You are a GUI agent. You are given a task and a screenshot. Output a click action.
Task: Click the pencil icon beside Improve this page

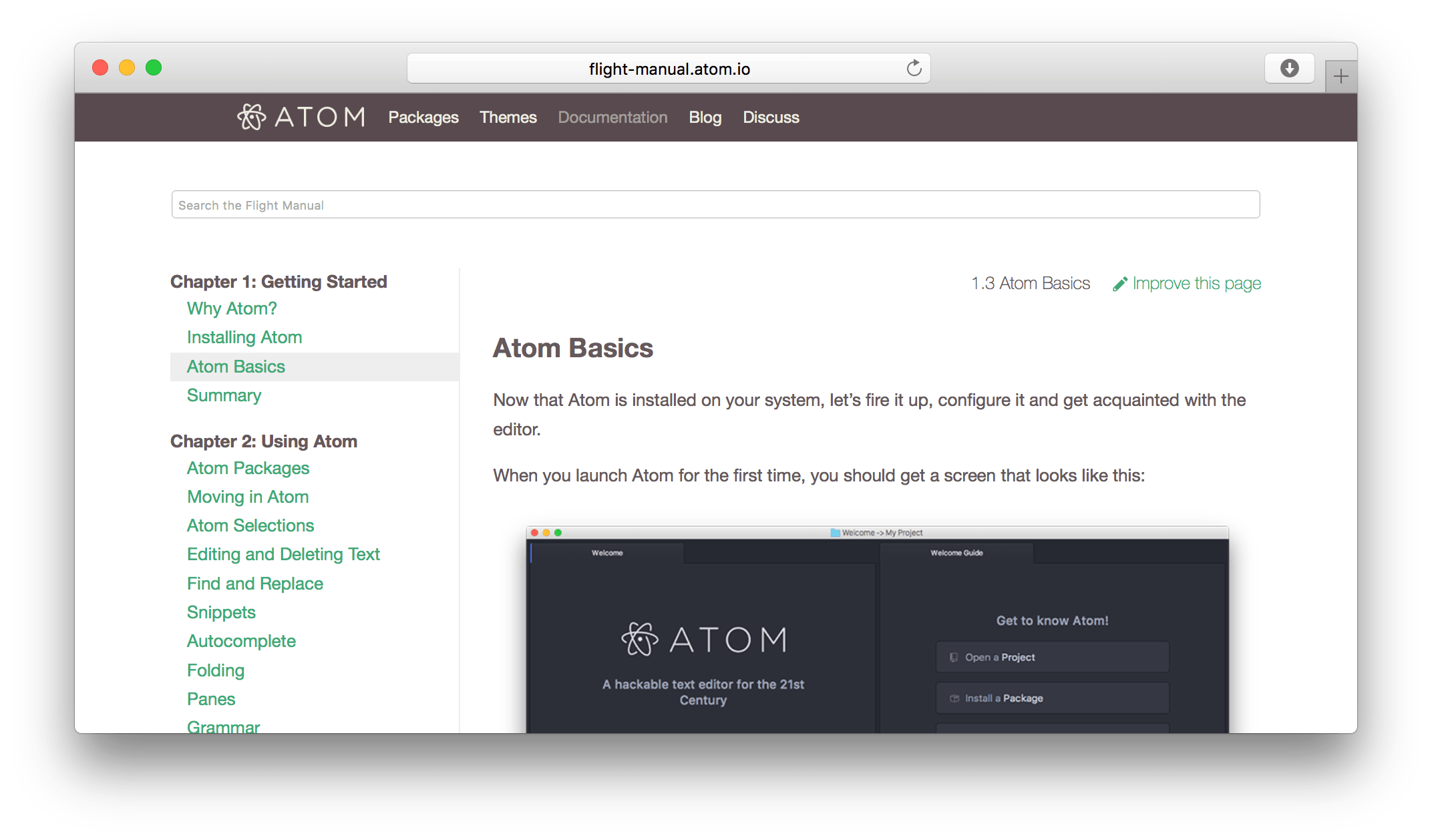pyautogui.click(x=1121, y=283)
